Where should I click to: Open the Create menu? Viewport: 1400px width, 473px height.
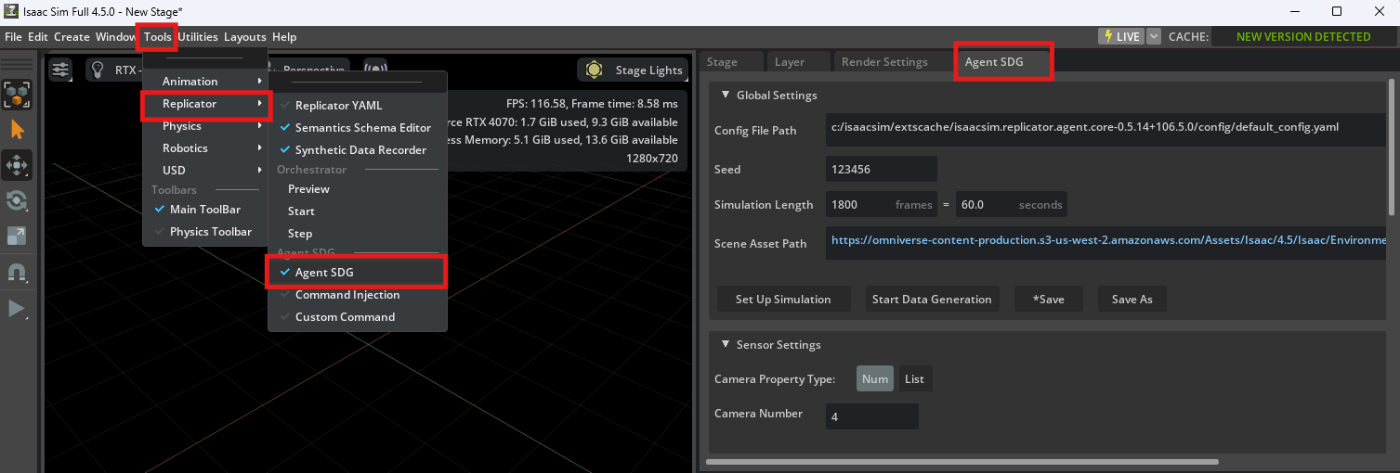pos(72,37)
